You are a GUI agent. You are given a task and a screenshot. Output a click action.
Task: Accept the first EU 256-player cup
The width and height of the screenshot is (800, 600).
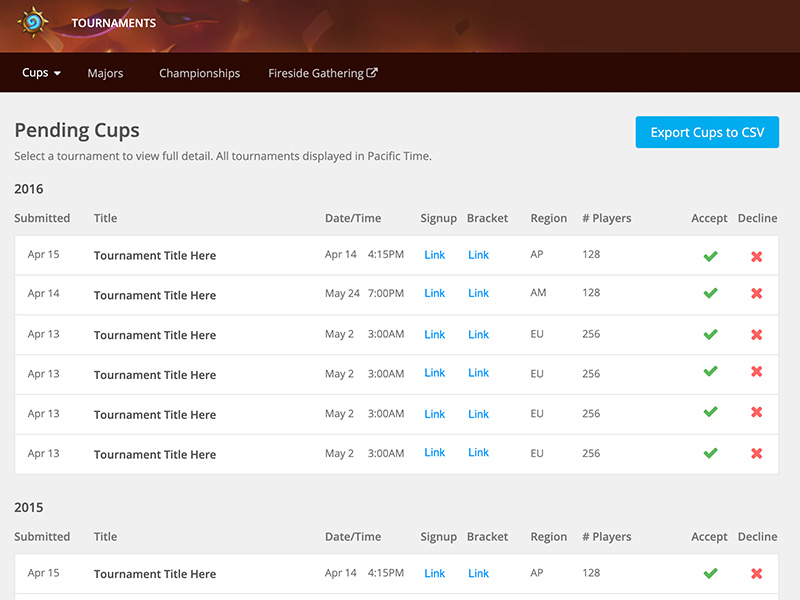(710, 334)
